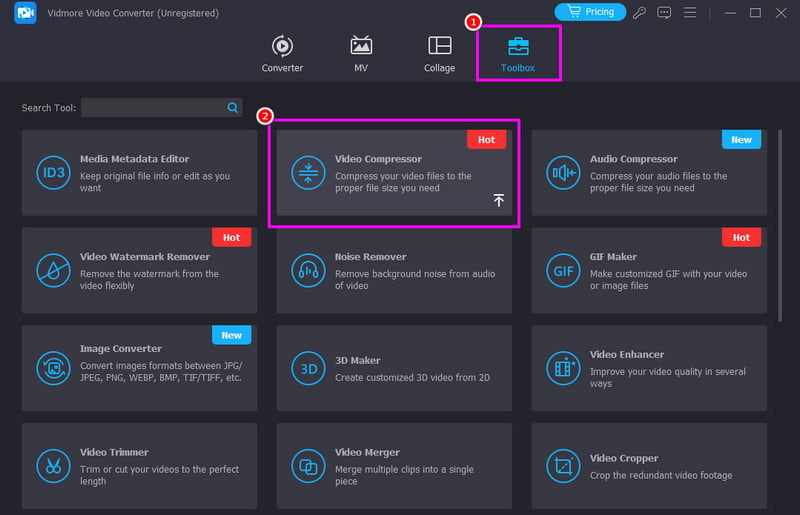Screen dimensions: 800x515
Task: Switch to the Converter tab
Action: pos(282,54)
